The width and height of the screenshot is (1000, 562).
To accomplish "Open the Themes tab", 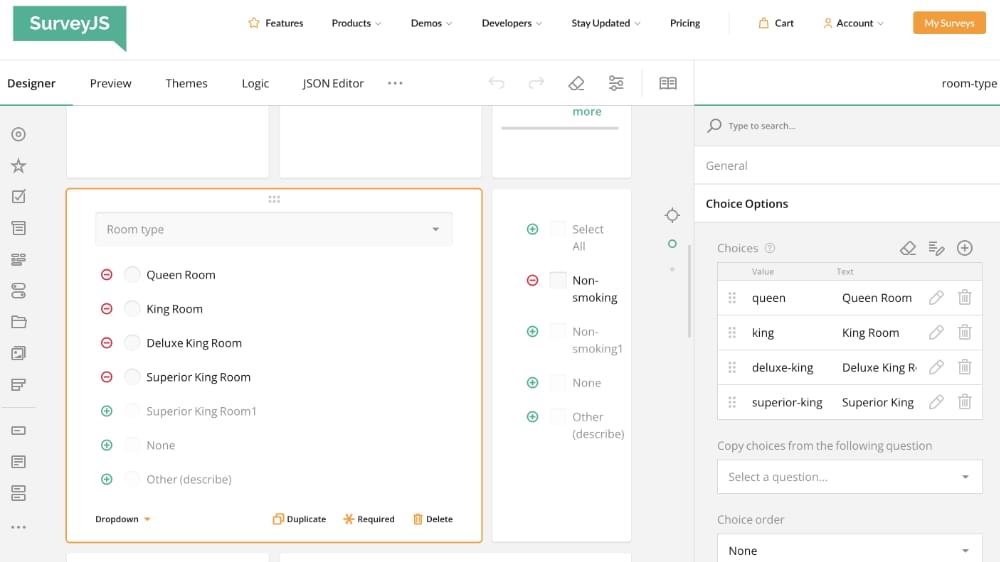I will tap(186, 83).
